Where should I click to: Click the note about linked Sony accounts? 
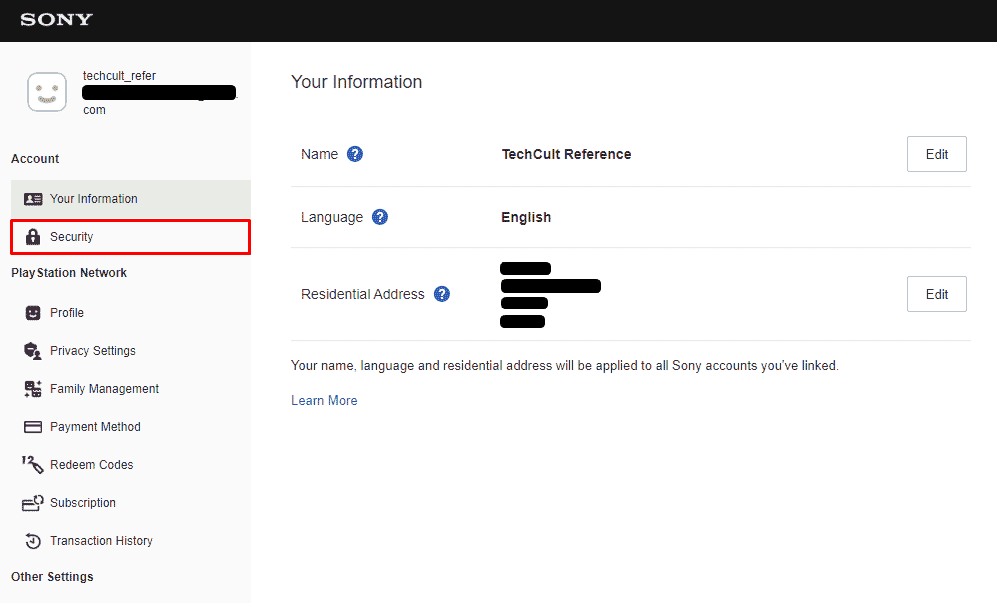point(565,366)
